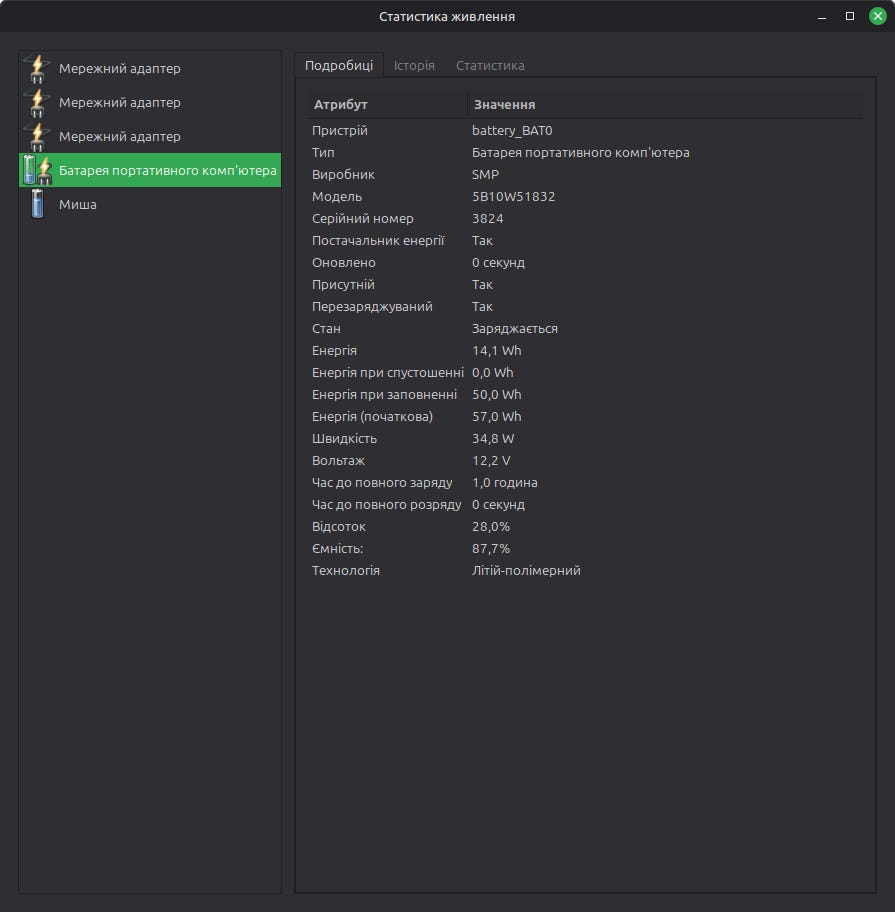Click the 50,0 Wh full energy value
895x912 pixels.
[497, 395]
